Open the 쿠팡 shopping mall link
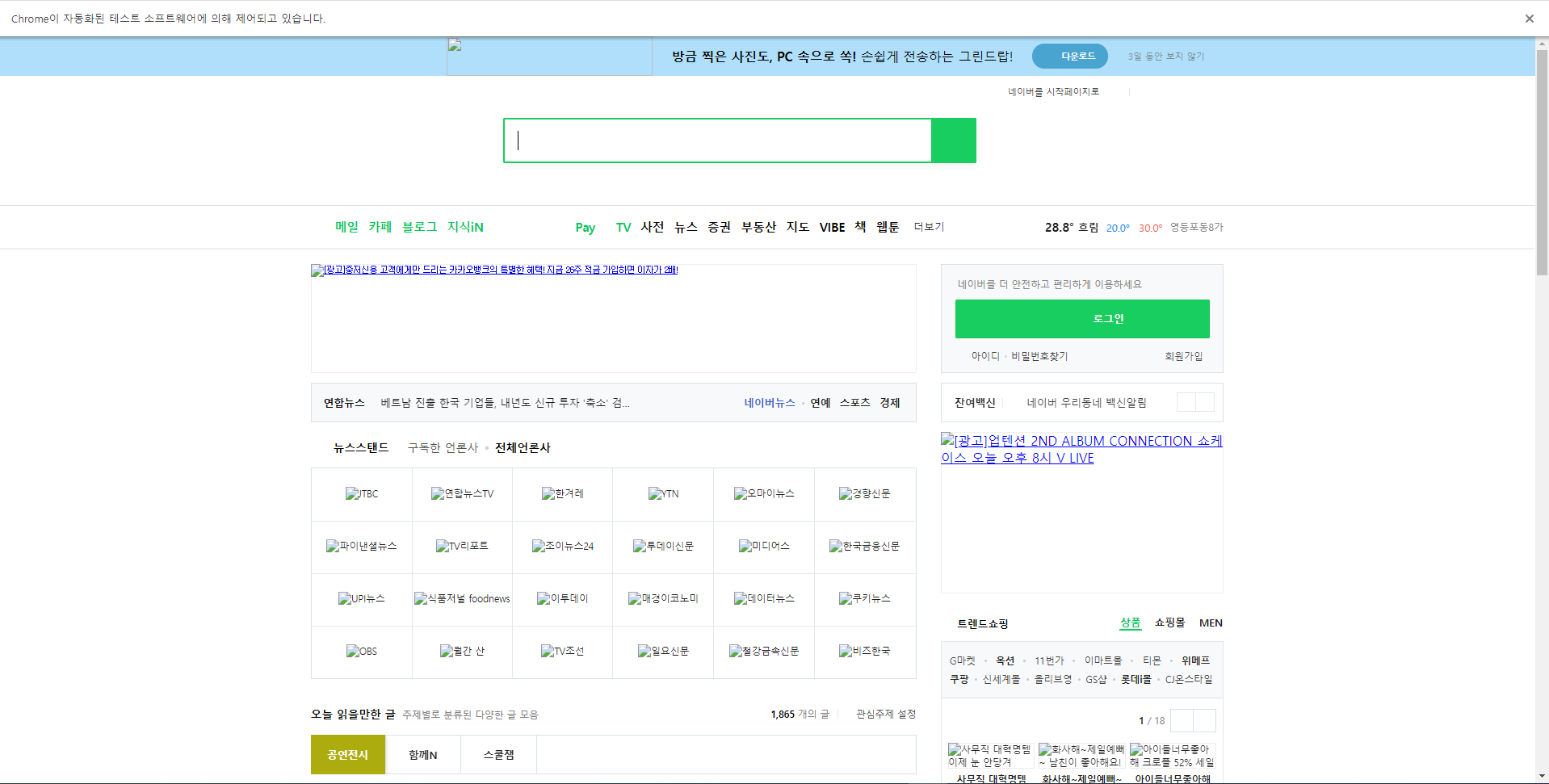 pyautogui.click(x=959, y=679)
